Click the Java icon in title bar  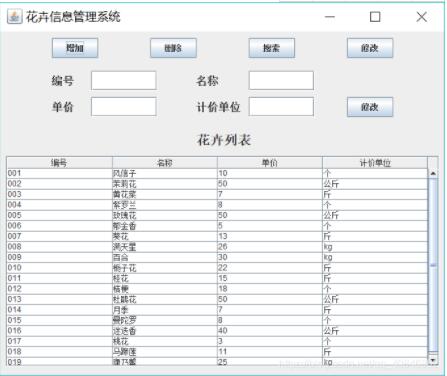click(x=15, y=17)
